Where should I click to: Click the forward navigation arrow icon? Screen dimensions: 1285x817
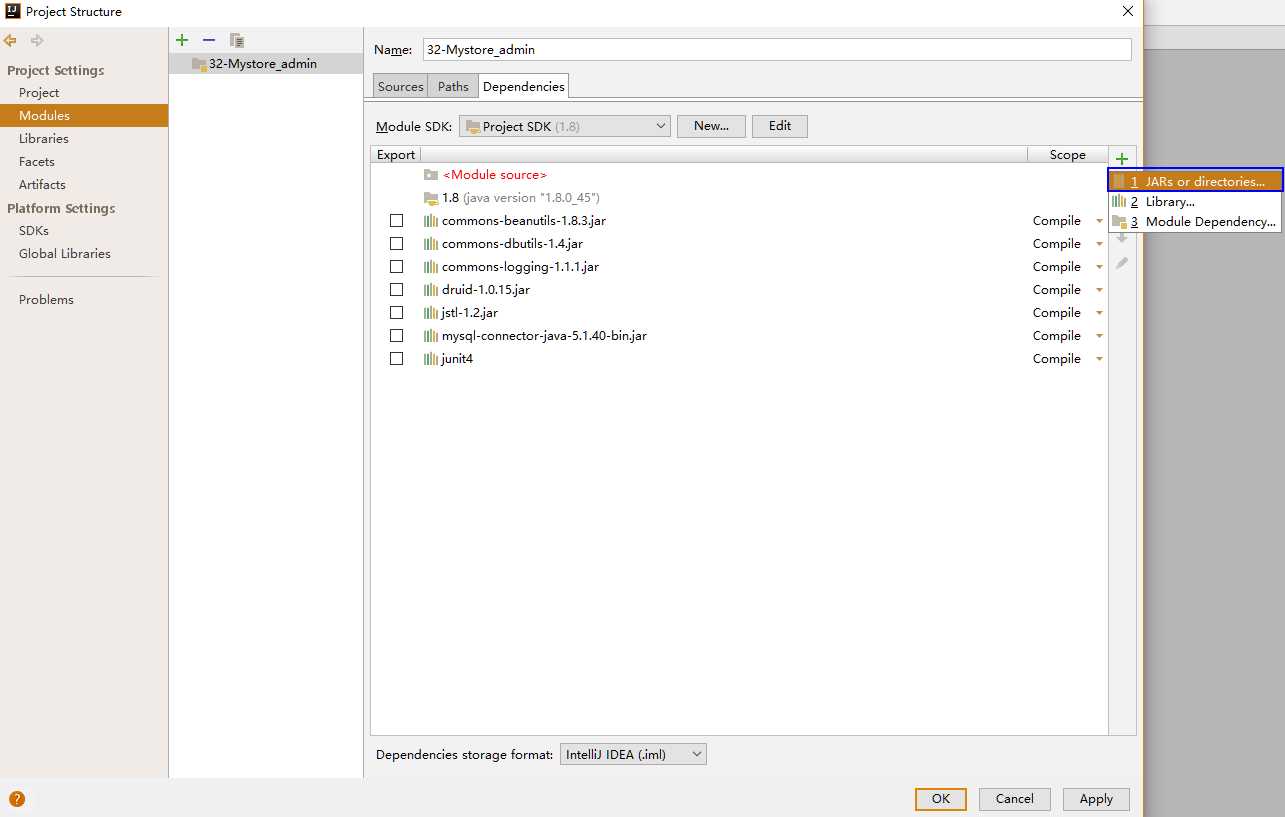click(37, 41)
